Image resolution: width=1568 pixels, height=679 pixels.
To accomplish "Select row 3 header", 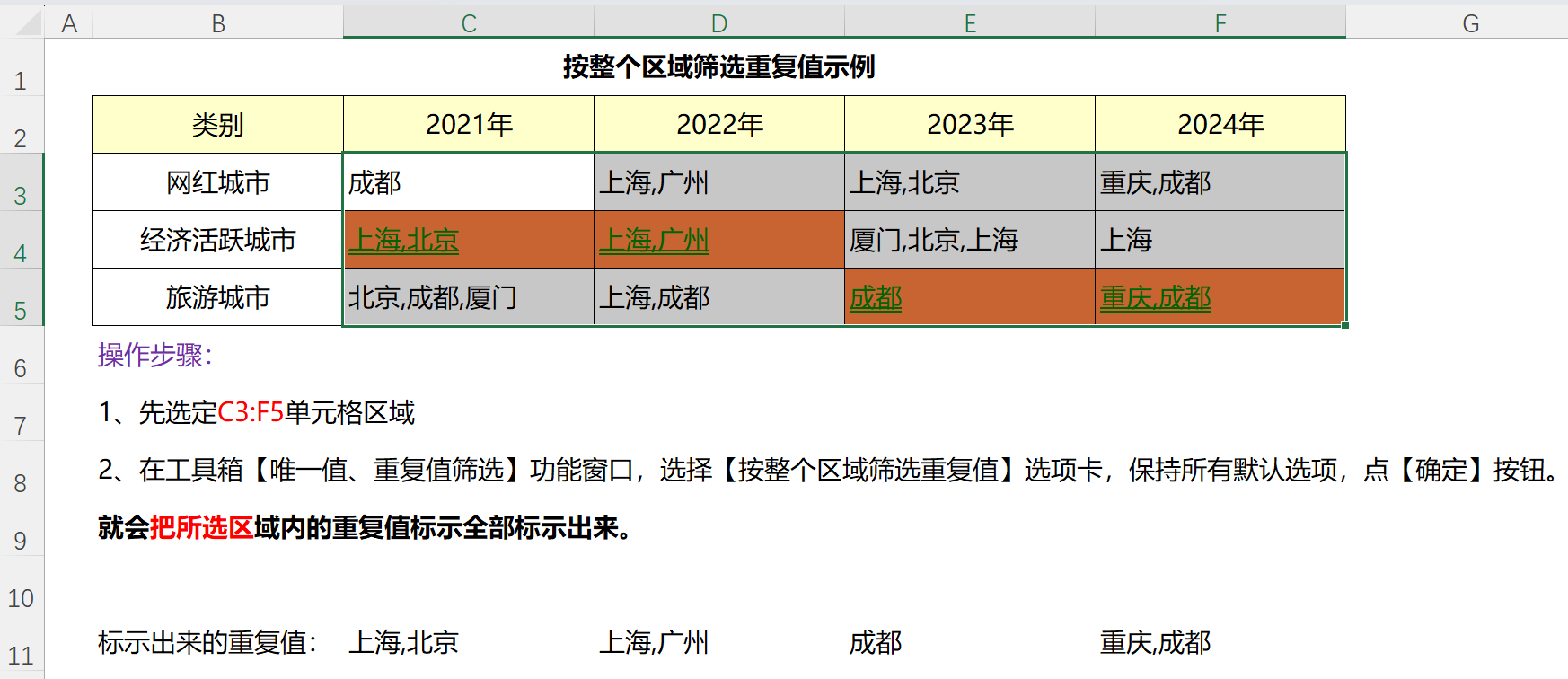I will pos(21,195).
